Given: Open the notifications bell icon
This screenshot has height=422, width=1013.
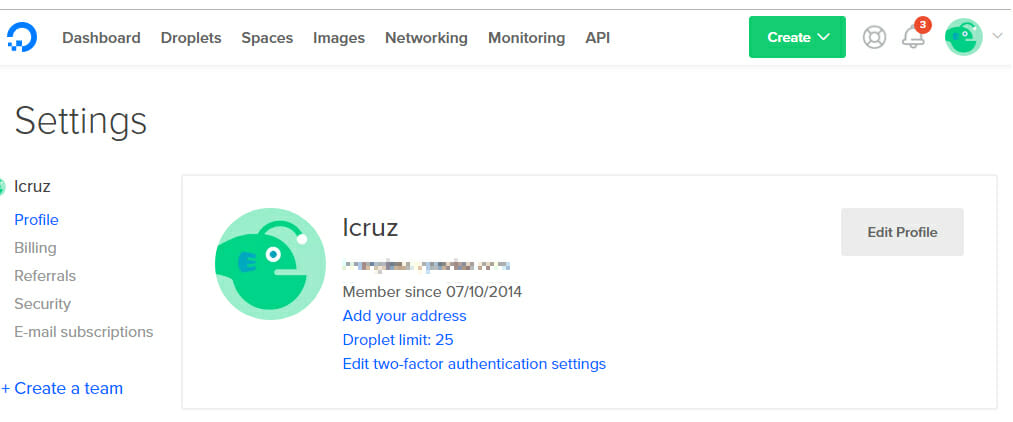Looking at the screenshot, I should pyautogui.click(x=913, y=37).
